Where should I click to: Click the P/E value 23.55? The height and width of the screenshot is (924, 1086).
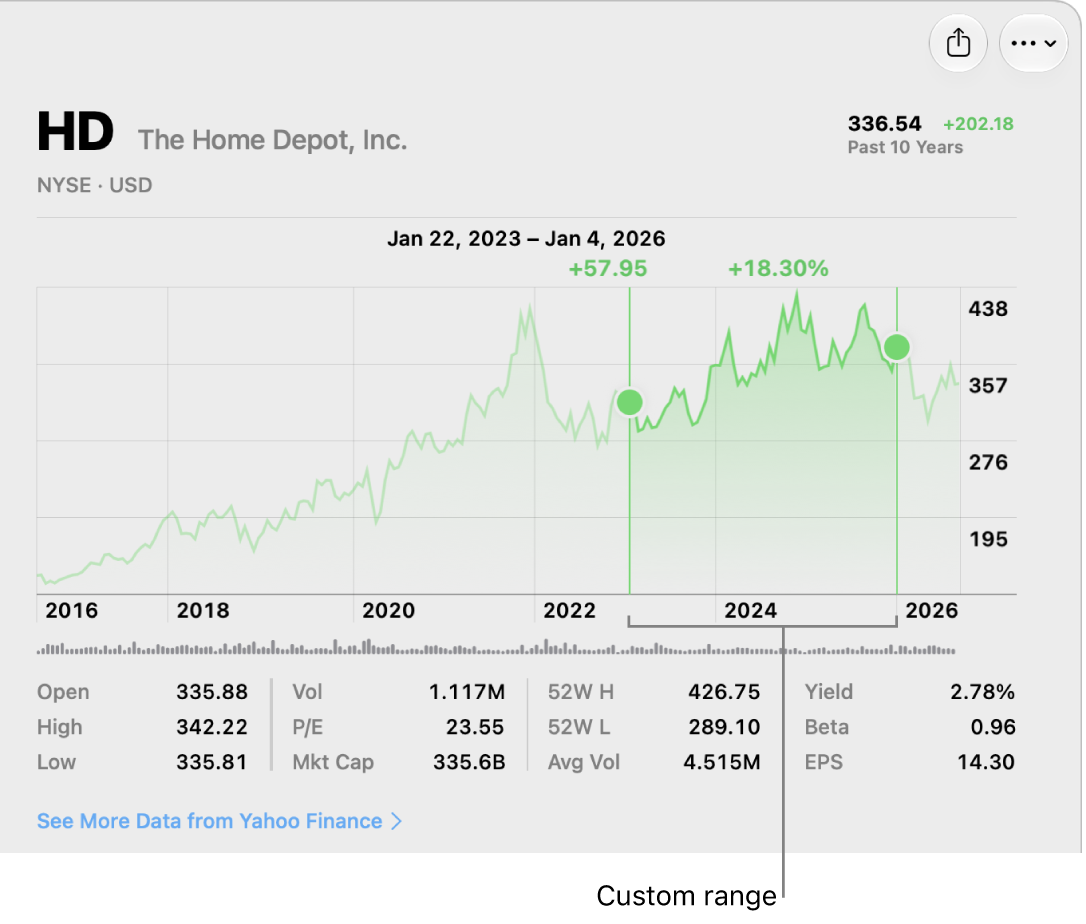(x=475, y=727)
